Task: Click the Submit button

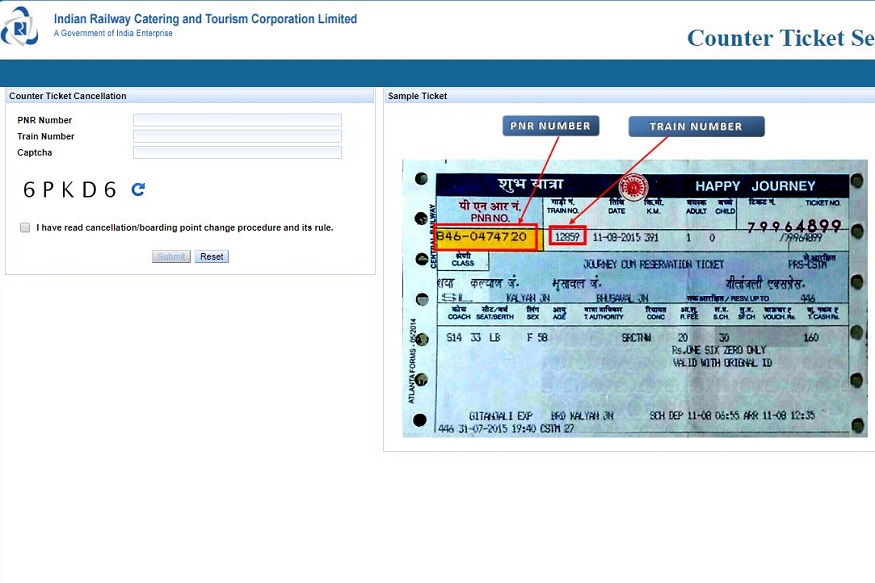Action: point(171,256)
